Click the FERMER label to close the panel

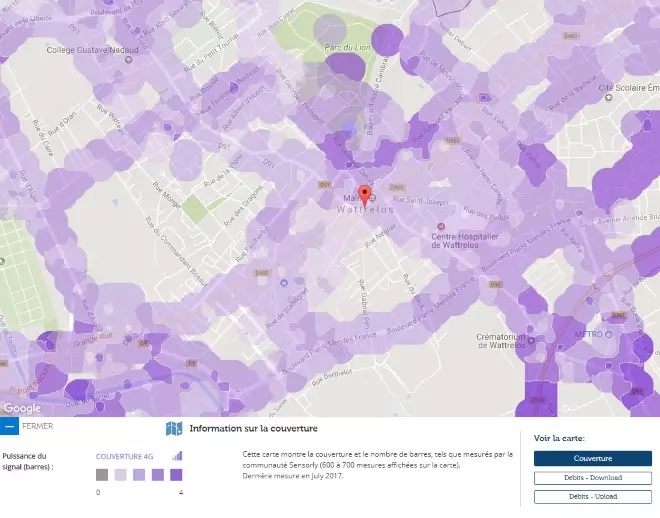click(x=37, y=426)
